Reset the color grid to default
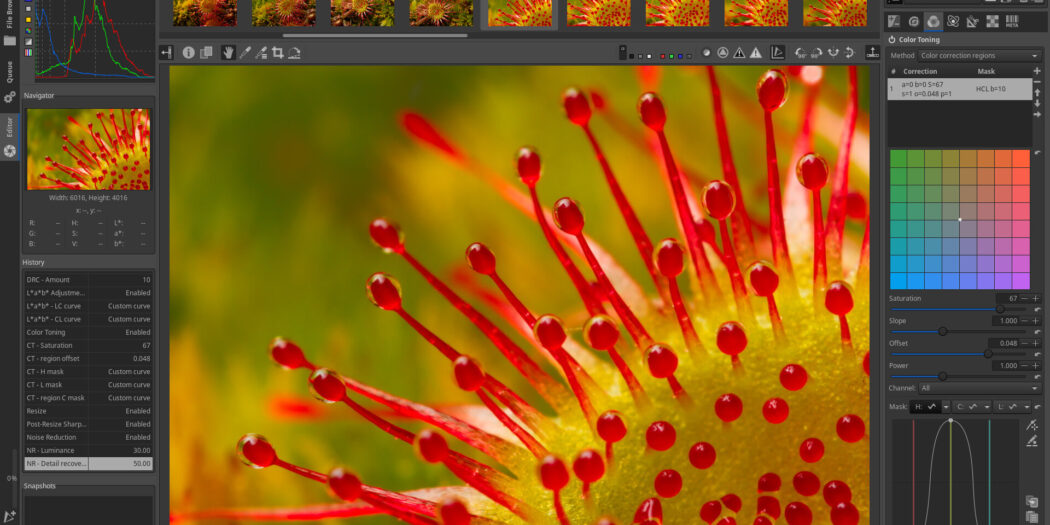The image size is (1050, 525). 1037,153
